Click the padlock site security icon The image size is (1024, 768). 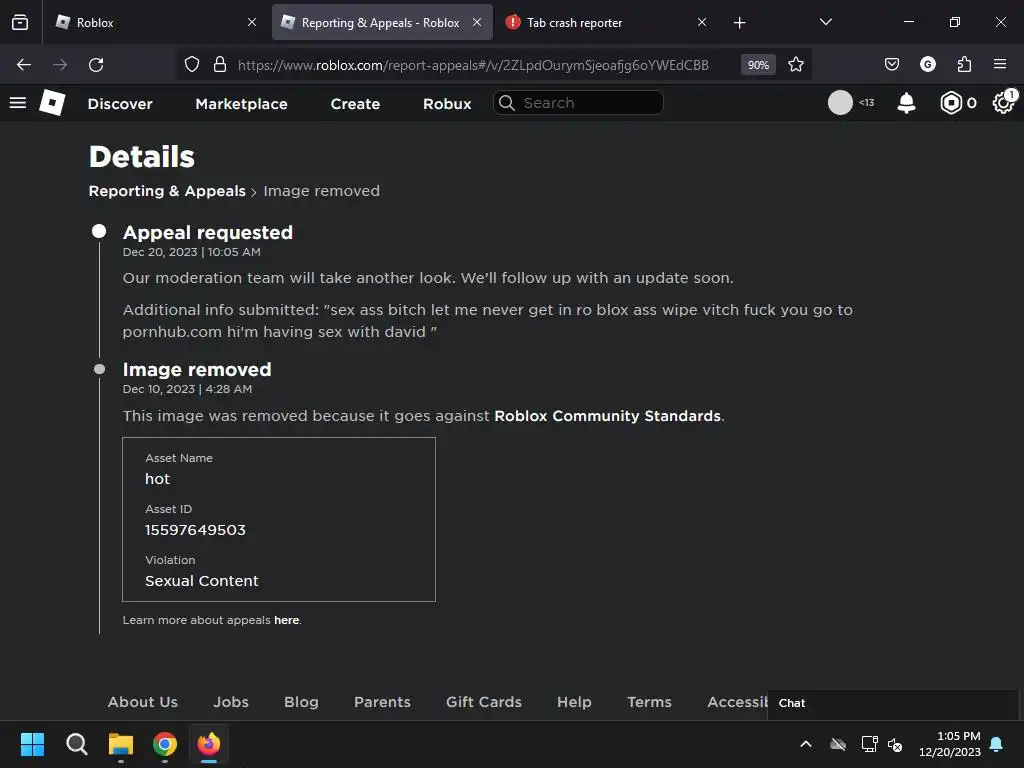pos(220,65)
